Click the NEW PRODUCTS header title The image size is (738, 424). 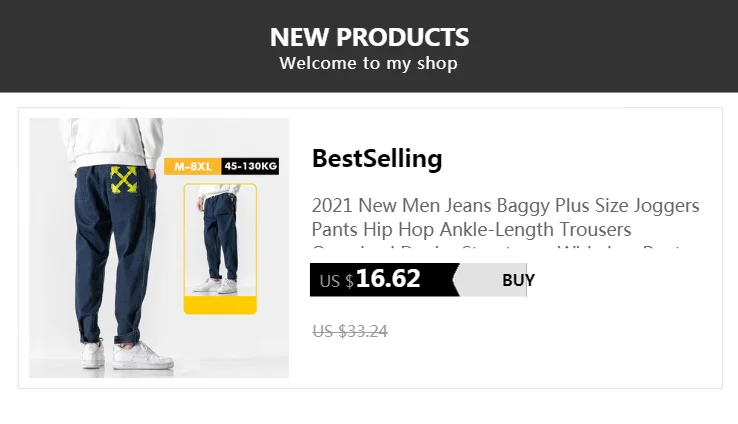click(x=369, y=38)
